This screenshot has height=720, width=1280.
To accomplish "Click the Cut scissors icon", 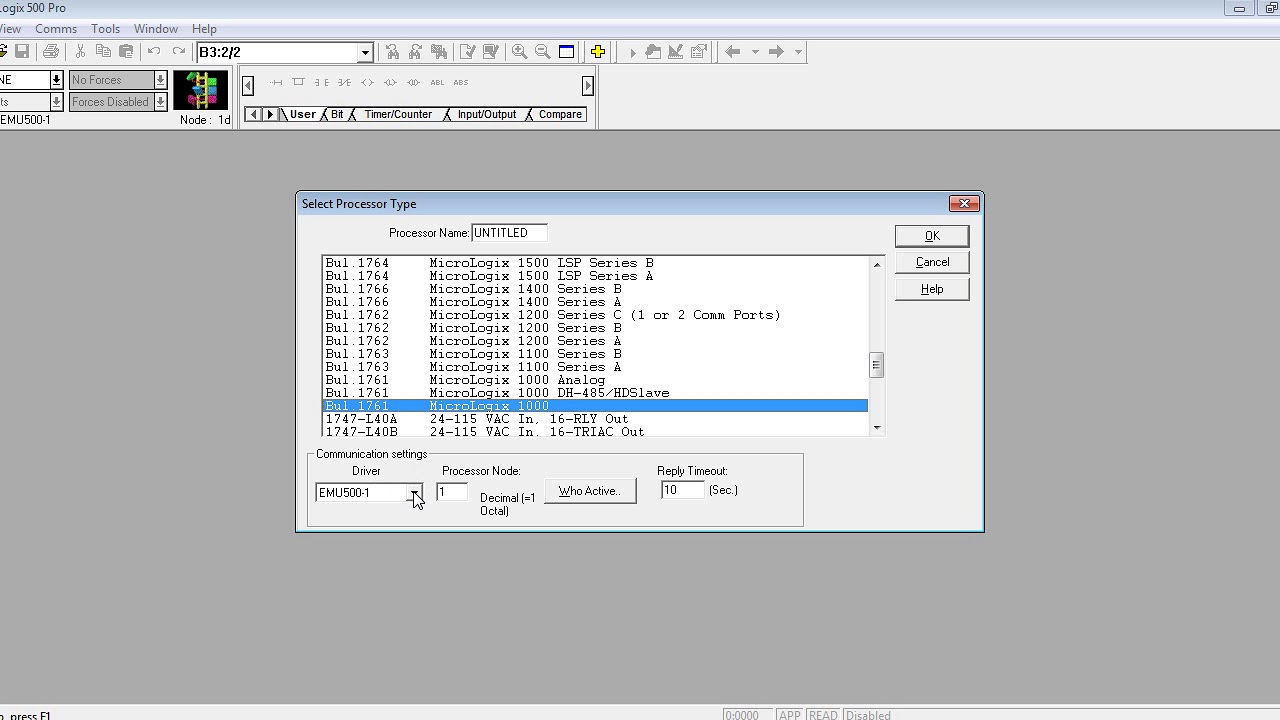I will pyautogui.click(x=80, y=52).
